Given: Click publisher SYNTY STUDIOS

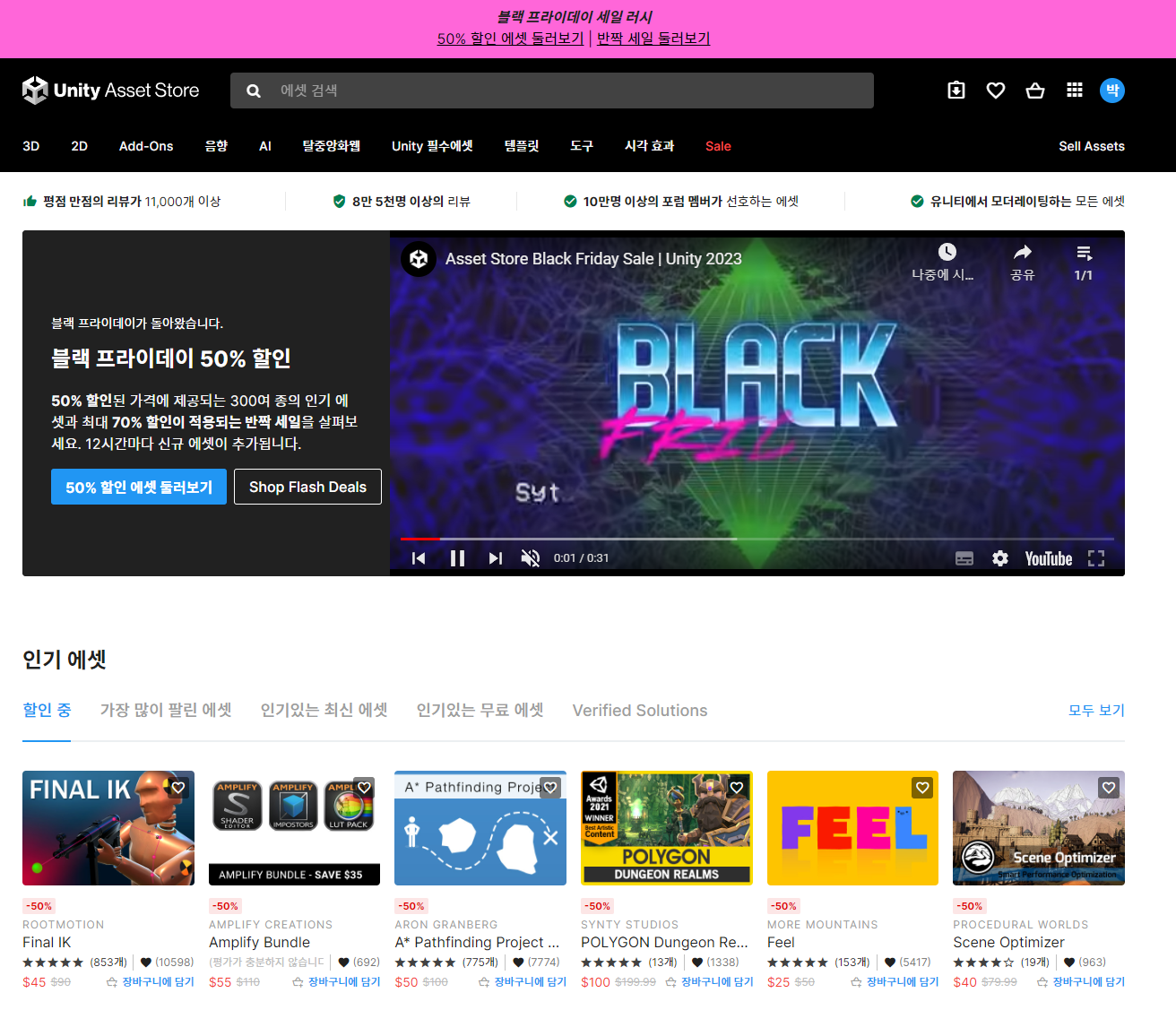Looking at the screenshot, I should click(x=630, y=925).
